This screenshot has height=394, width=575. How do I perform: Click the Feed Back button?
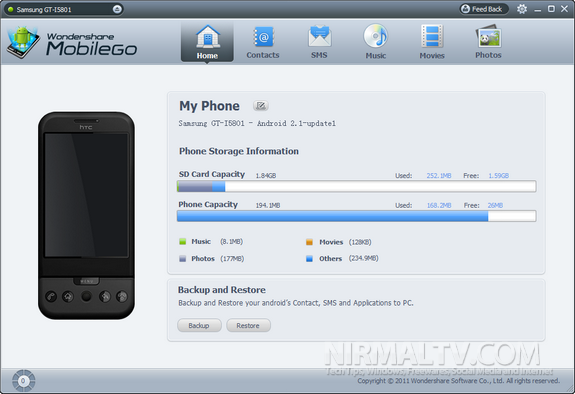[484, 9]
